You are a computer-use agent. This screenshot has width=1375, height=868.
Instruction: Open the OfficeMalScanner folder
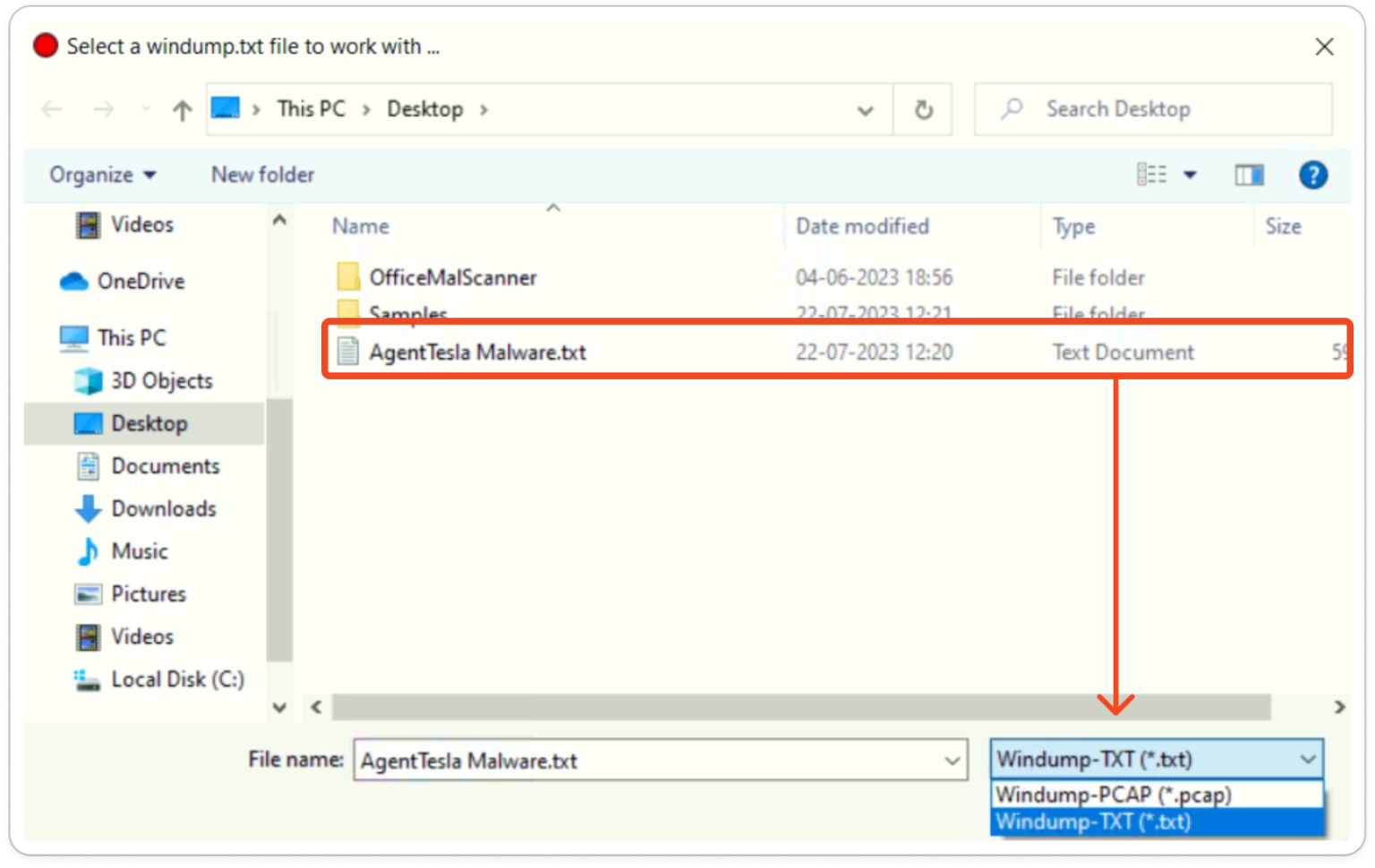tap(452, 278)
